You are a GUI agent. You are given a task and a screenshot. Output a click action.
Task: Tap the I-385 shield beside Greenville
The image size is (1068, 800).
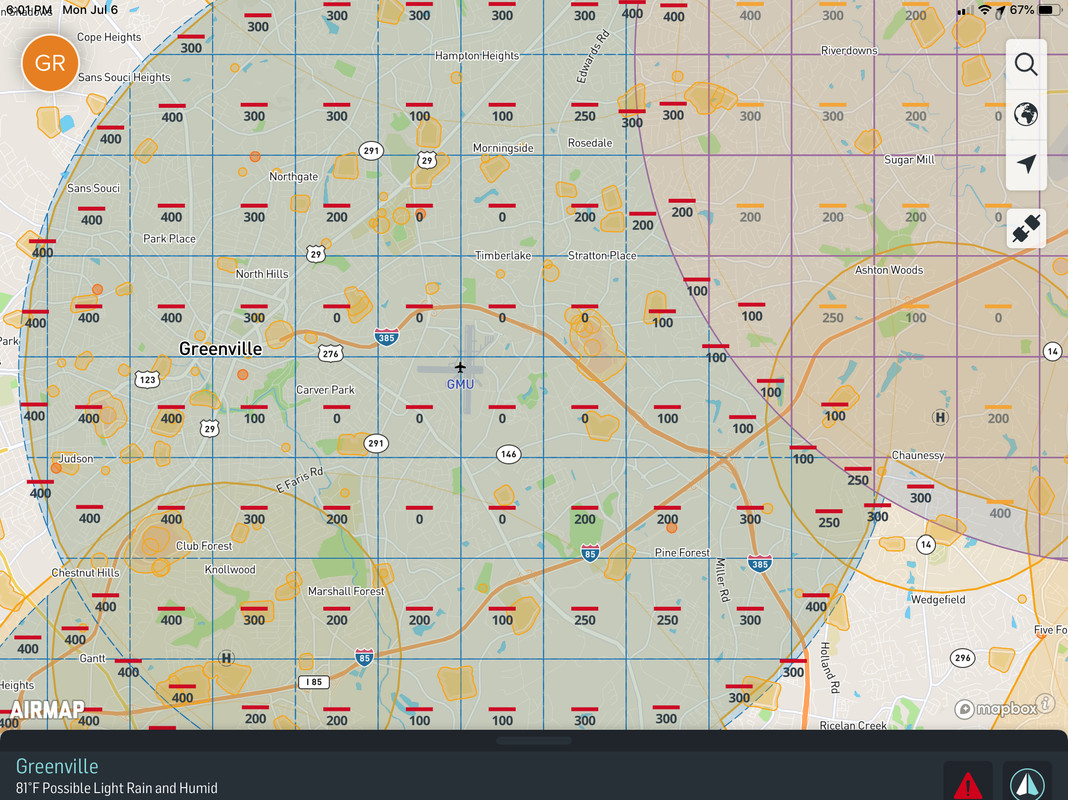click(386, 336)
